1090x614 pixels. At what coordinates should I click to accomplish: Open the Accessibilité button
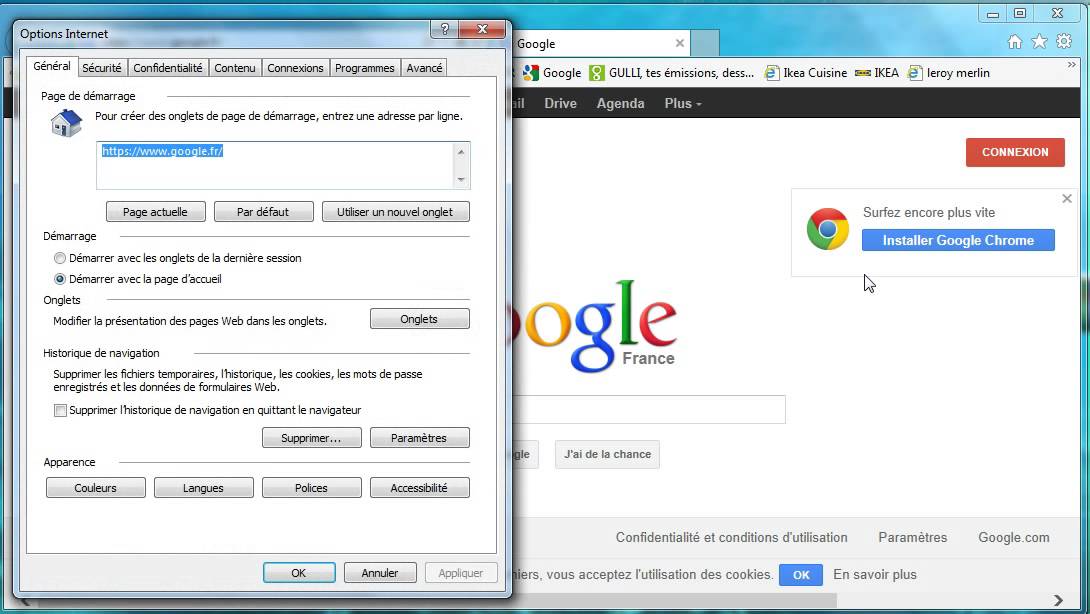[x=420, y=488]
